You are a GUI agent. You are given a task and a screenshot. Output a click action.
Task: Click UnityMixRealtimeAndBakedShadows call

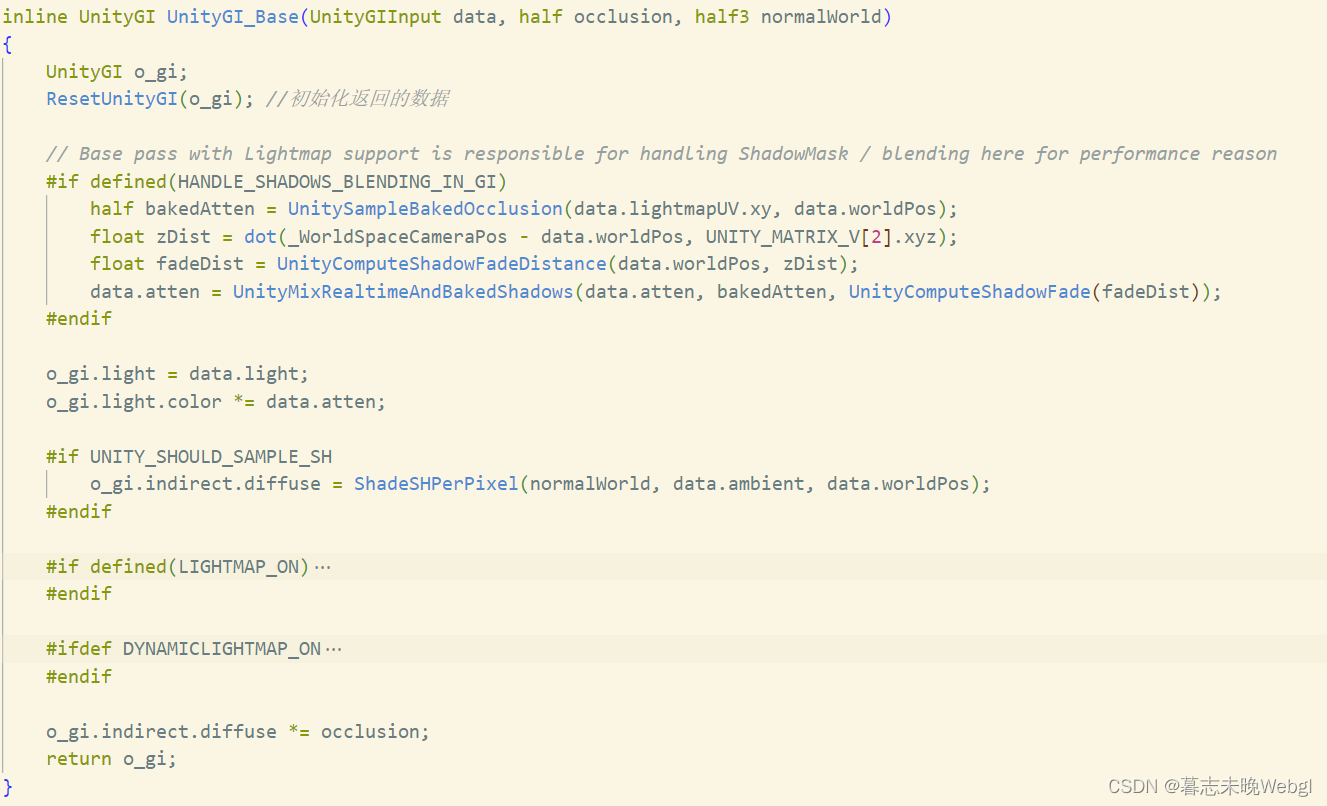coord(404,291)
